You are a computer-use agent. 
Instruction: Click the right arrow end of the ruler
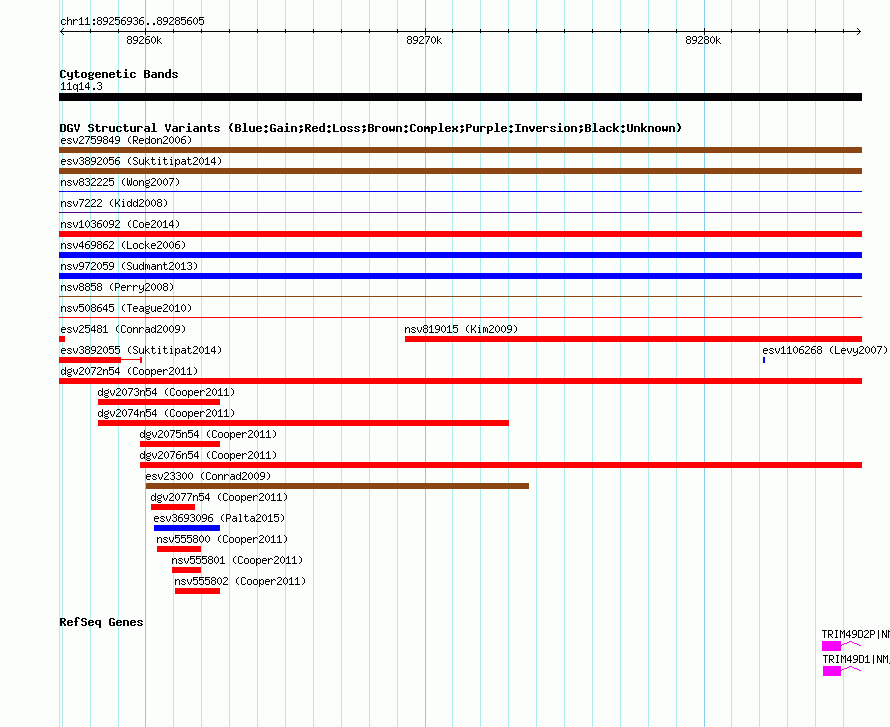(x=859, y=32)
